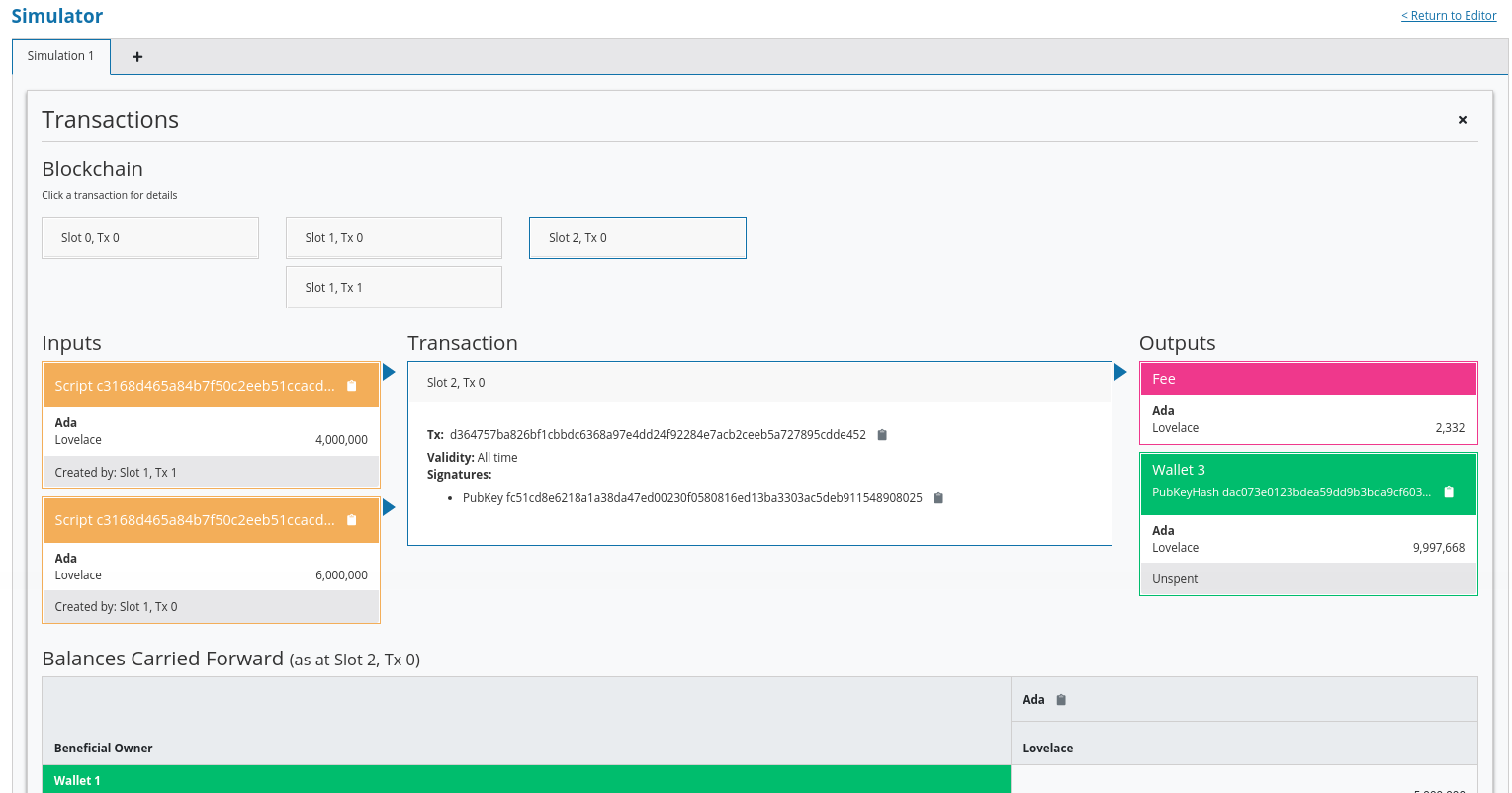Select the Slot 0, Tx 0 transaction
The image size is (1512, 793).
click(x=150, y=238)
